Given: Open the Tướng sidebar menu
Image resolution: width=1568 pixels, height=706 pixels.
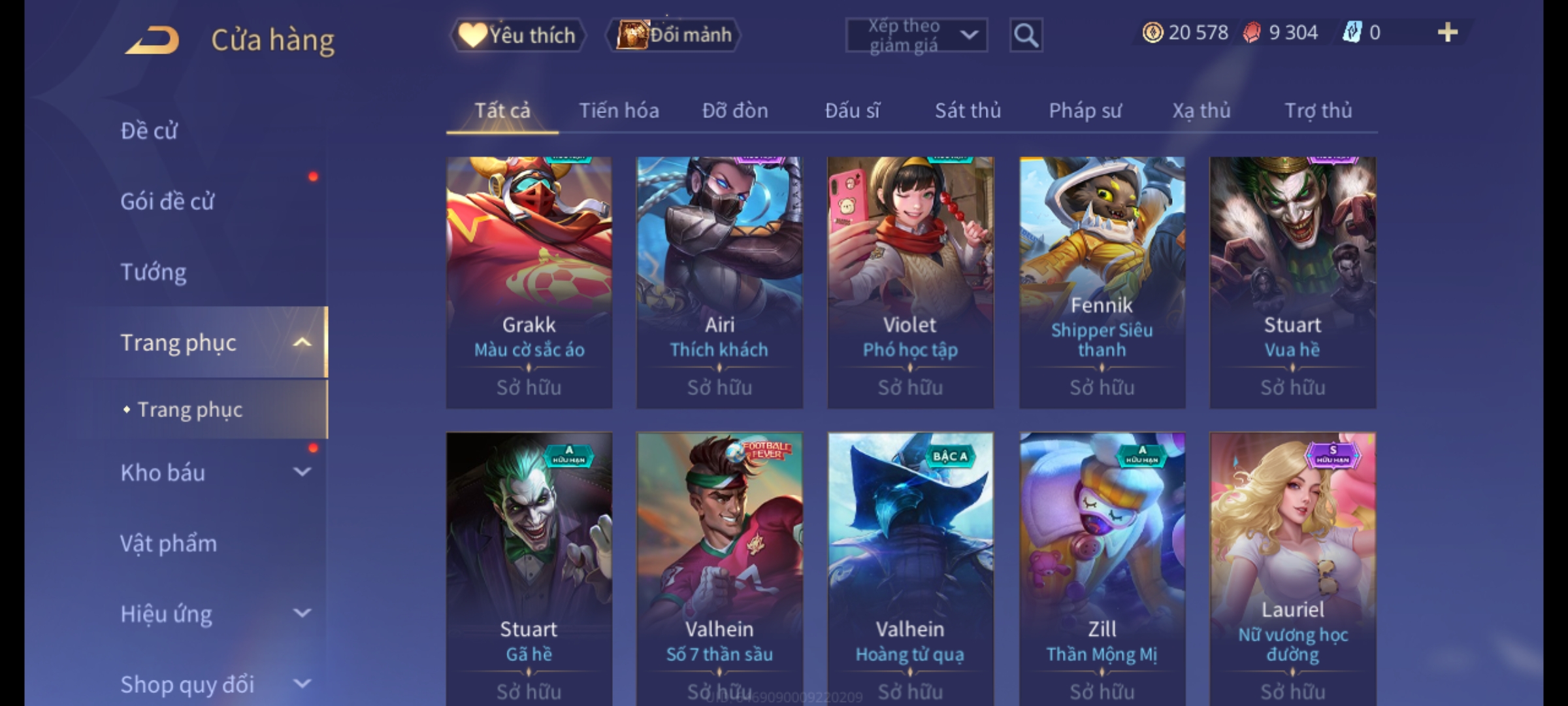Looking at the screenshot, I should click(x=154, y=271).
